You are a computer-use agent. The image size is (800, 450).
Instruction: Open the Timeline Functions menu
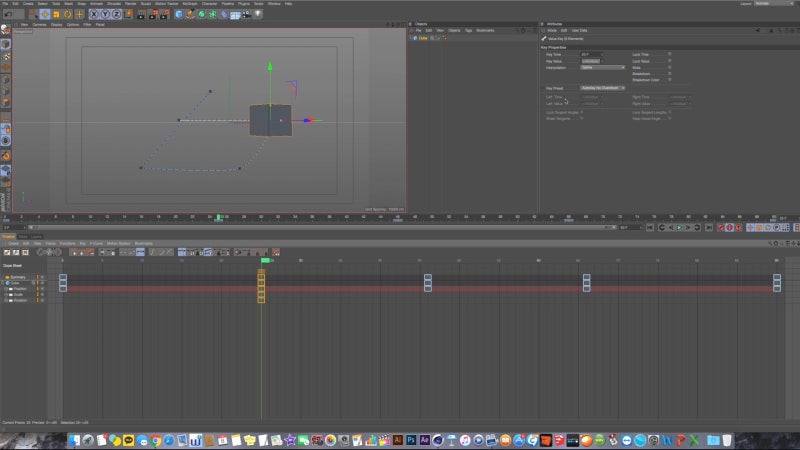(x=67, y=243)
